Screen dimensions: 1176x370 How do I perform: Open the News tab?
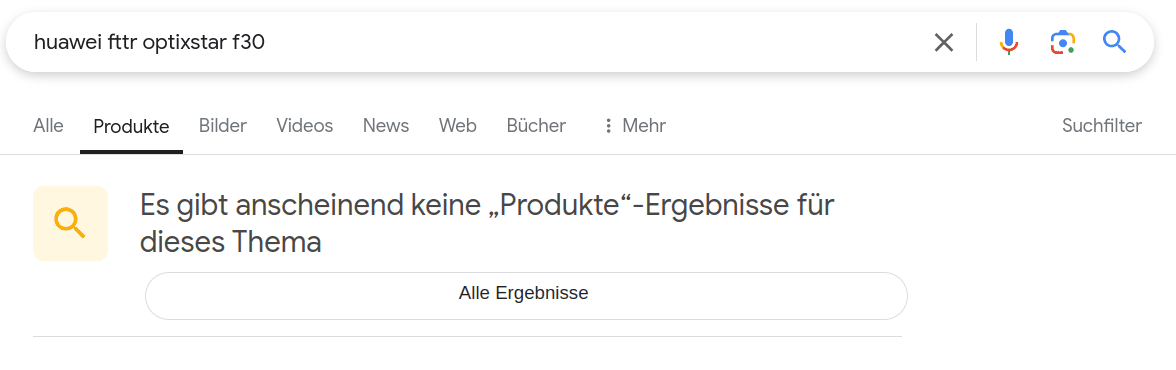pos(386,125)
